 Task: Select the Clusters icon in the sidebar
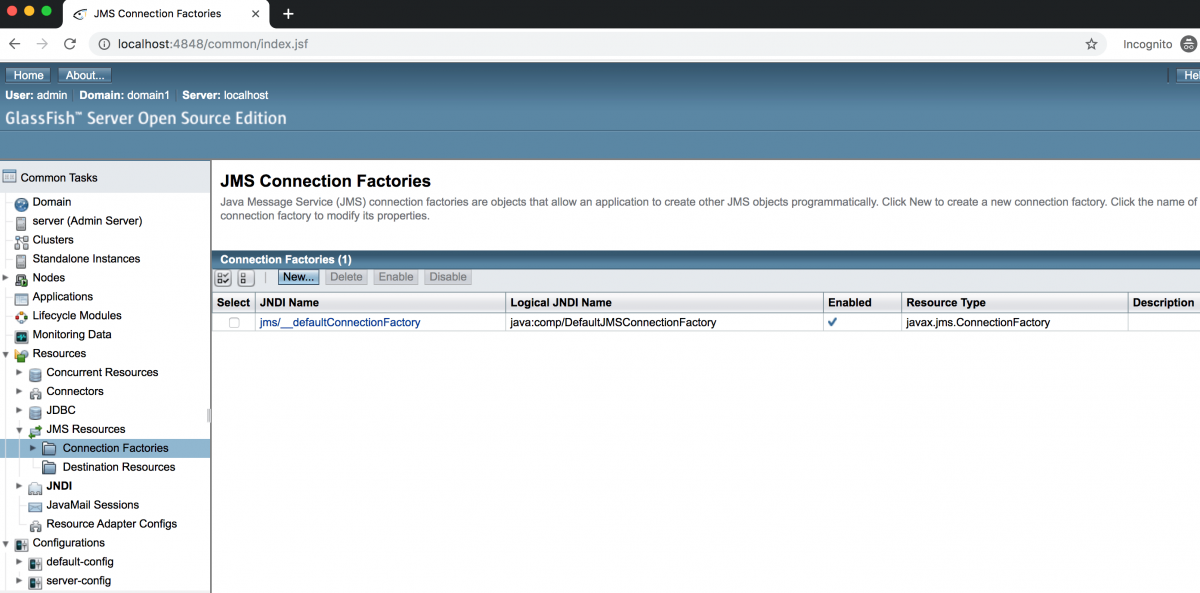[x=23, y=240]
